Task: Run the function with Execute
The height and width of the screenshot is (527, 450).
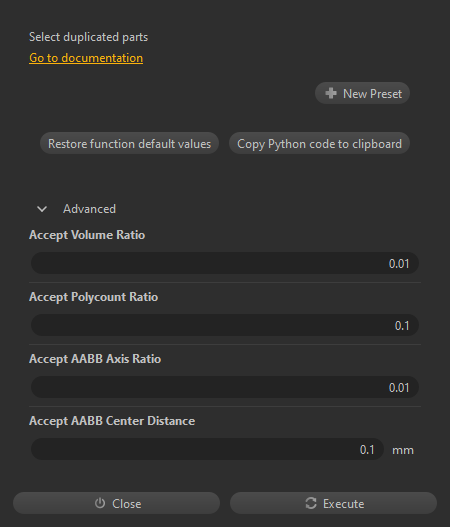Action: click(x=333, y=503)
